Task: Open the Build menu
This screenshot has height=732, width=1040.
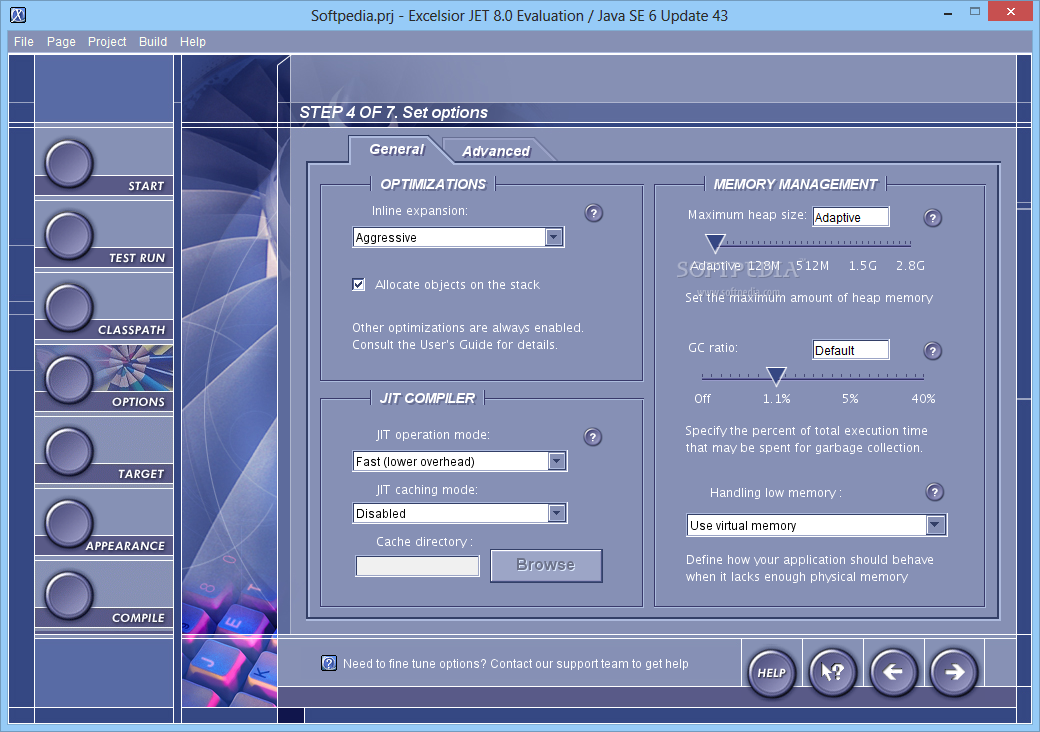Action: coord(153,42)
